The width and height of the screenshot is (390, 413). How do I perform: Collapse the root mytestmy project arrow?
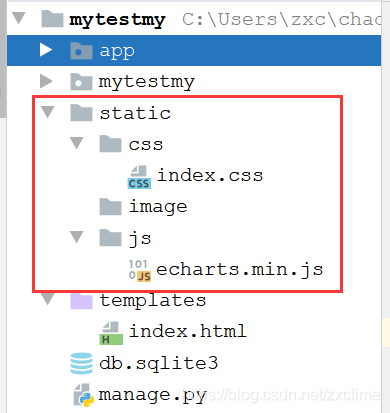point(19,18)
